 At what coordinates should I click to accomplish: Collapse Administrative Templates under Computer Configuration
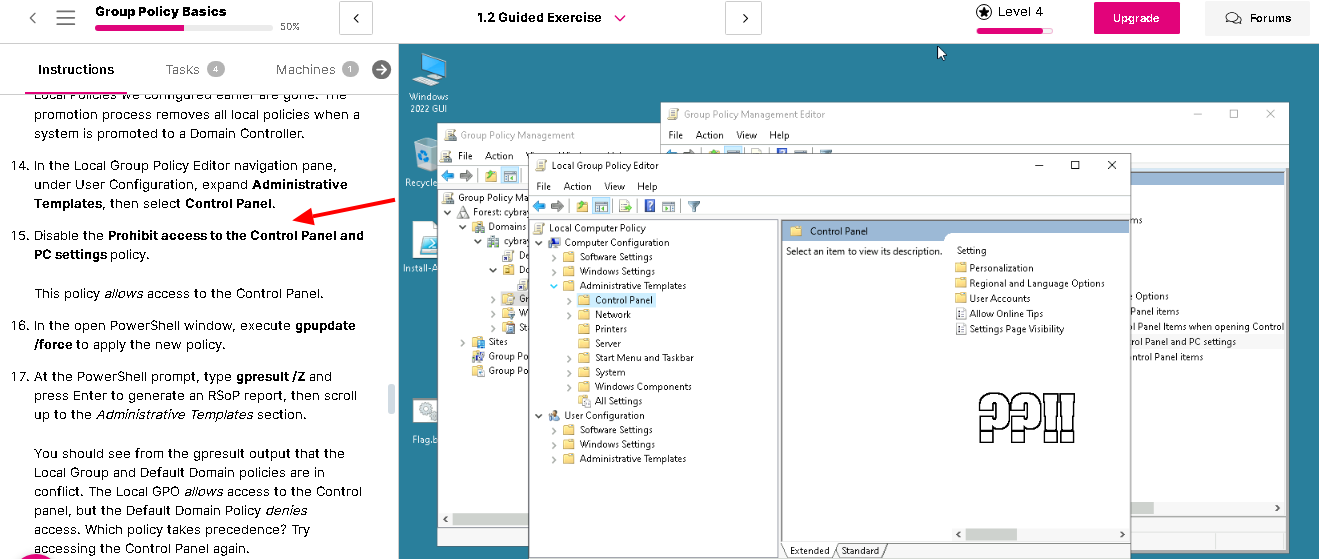click(555, 286)
